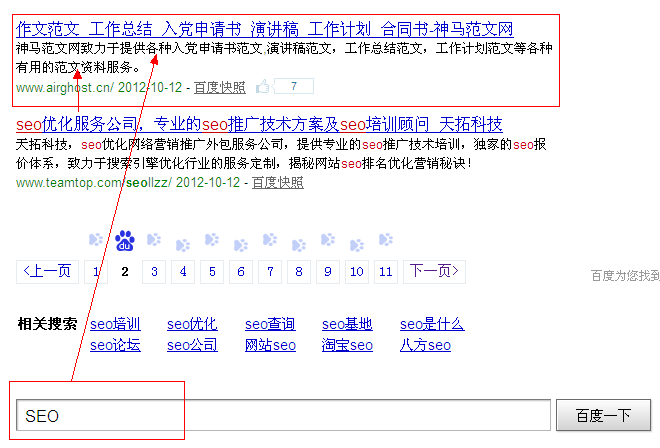
Task: Open 百度快照 for the teamtop.com result
Action: (x=277, y=182)
